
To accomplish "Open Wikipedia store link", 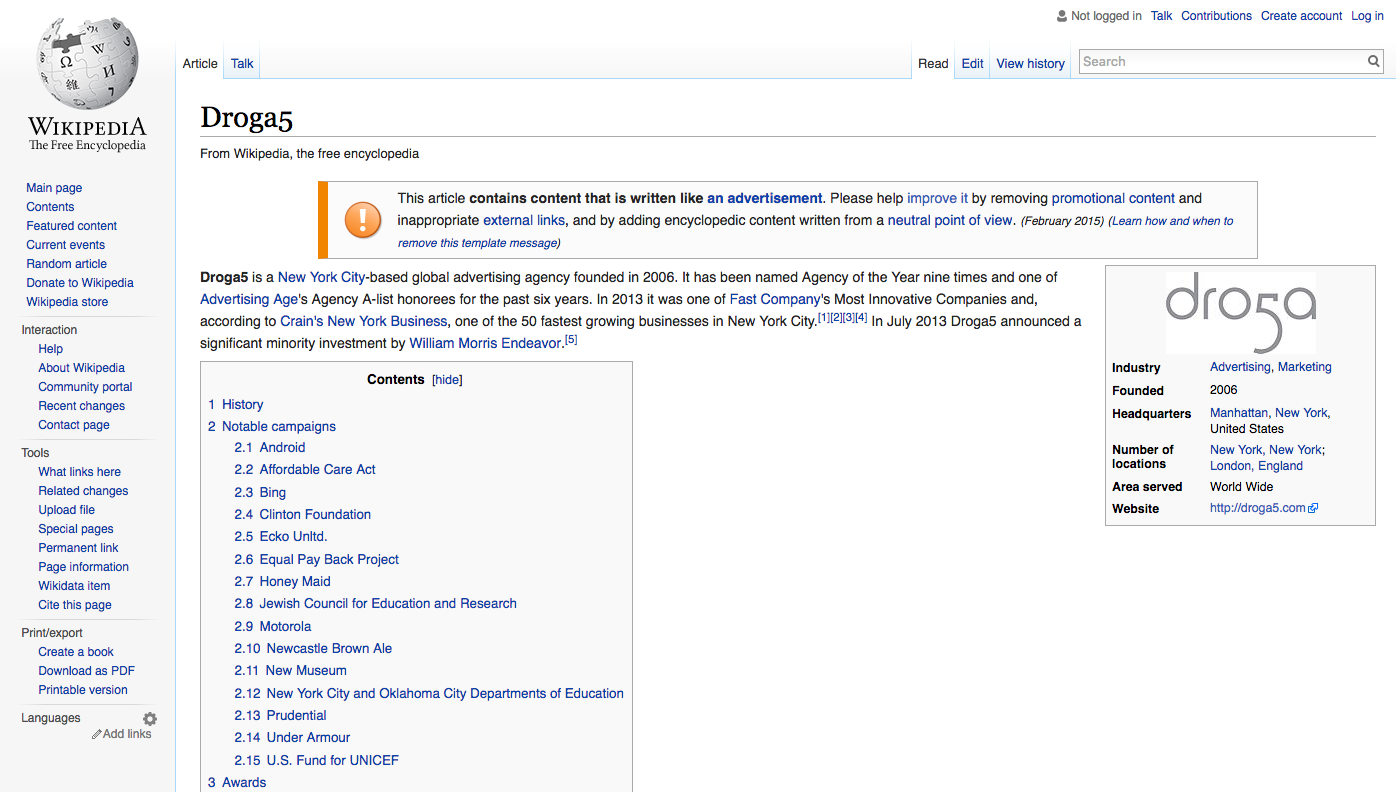I will click(x=67, y=302).
